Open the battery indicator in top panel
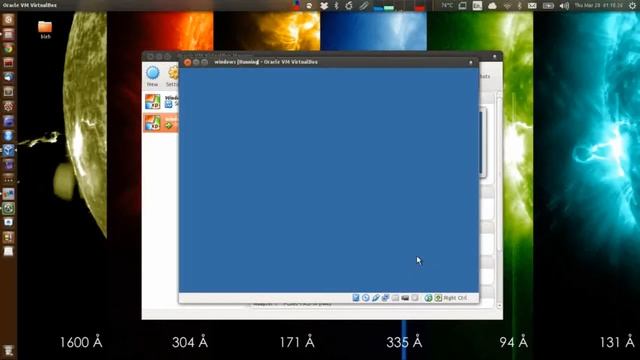This screenshot has height=360, width=640. pyautogui.click(x=548, y=6)
